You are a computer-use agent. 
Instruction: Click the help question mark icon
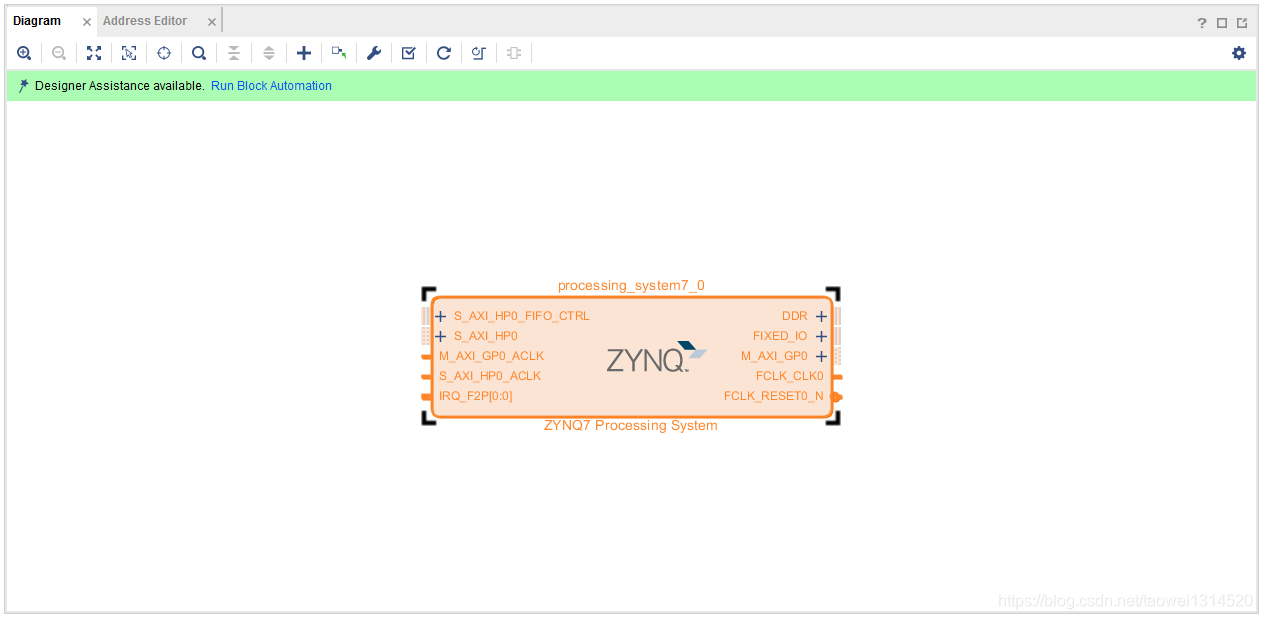(1202, 23)
